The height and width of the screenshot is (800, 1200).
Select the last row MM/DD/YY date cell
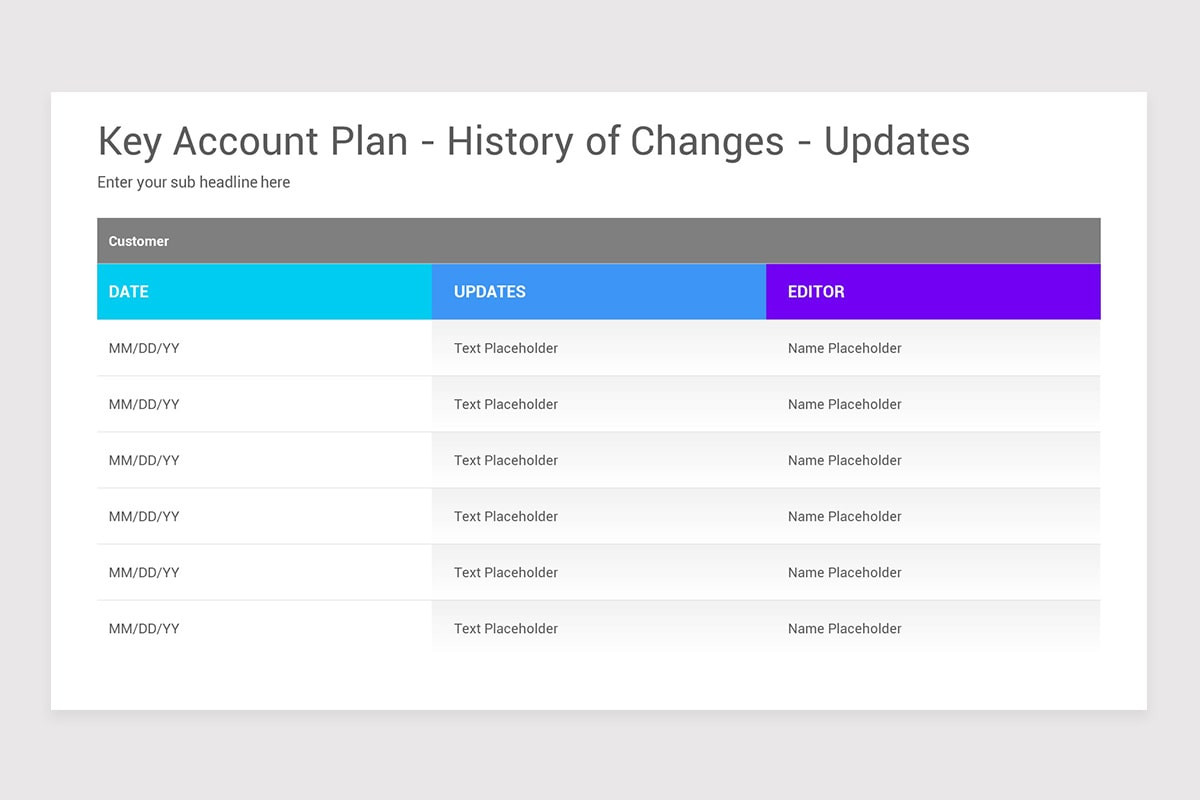144,628
